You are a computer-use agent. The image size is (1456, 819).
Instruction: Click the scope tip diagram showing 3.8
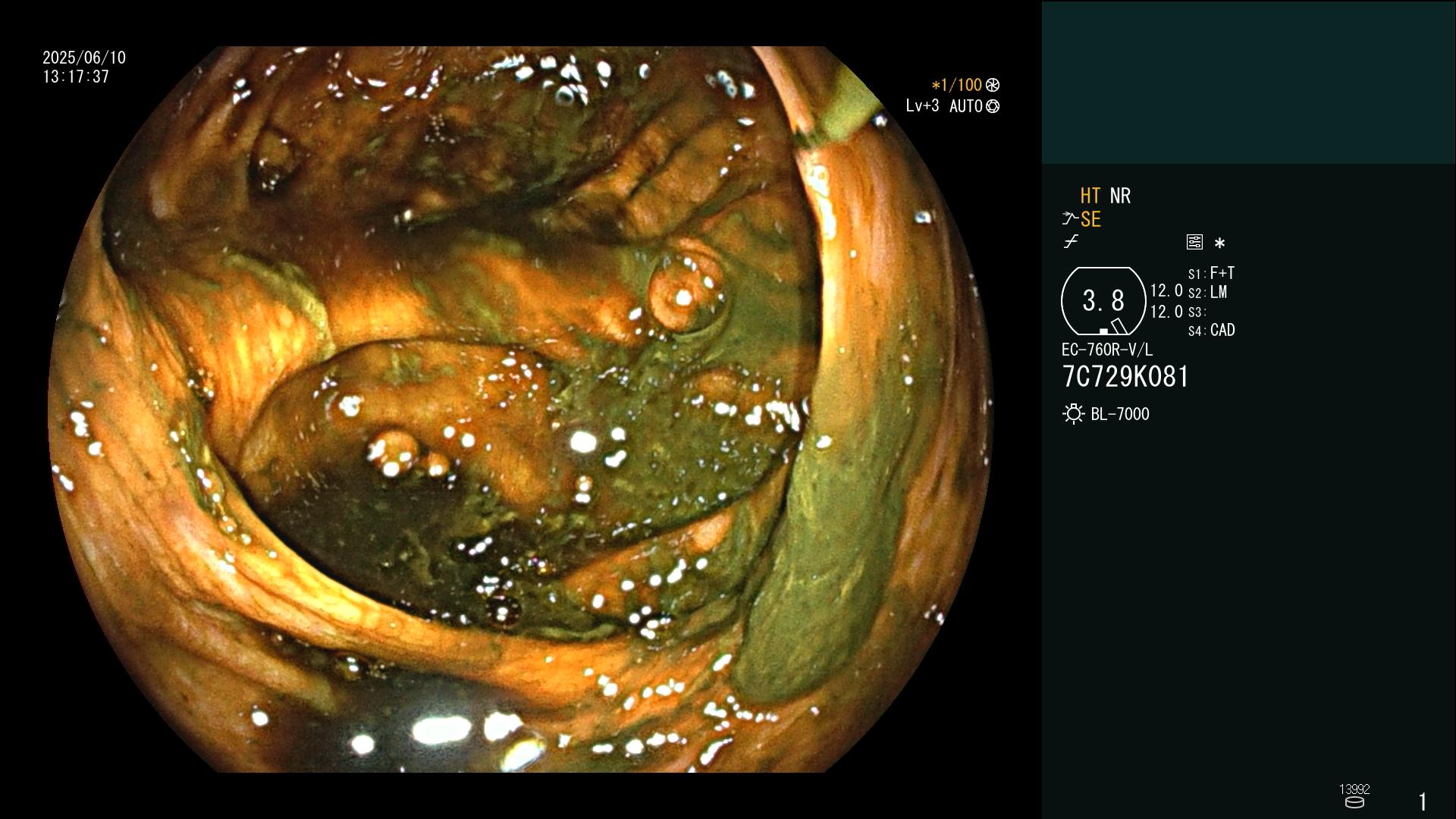click(x=1103, y=301)
